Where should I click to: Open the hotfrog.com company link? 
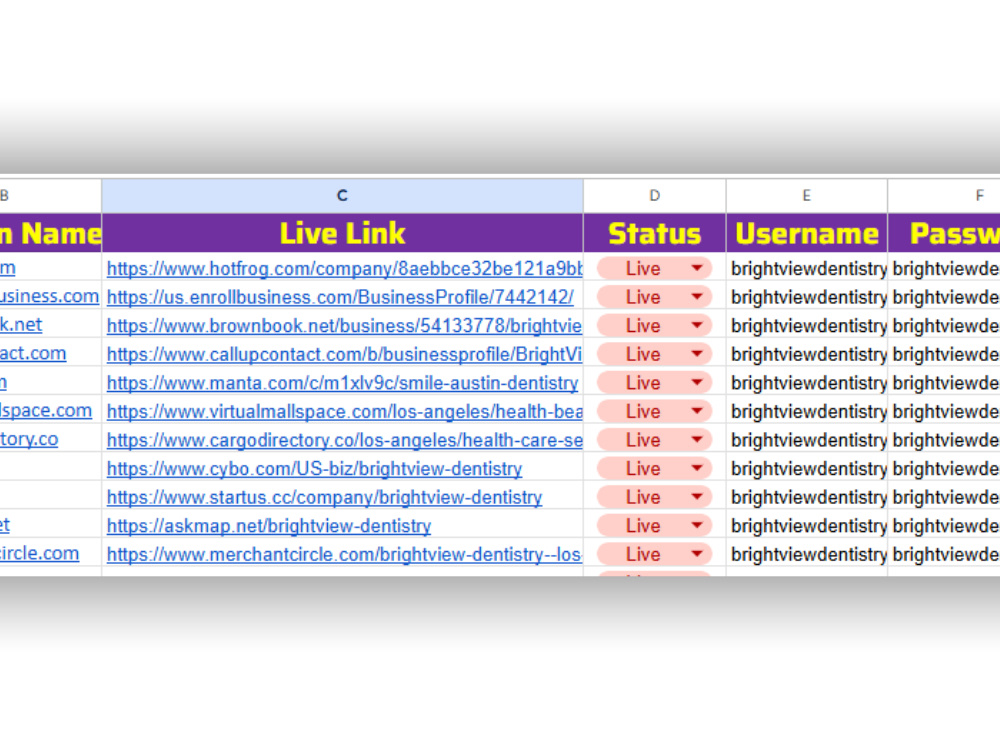pos(344,268)
